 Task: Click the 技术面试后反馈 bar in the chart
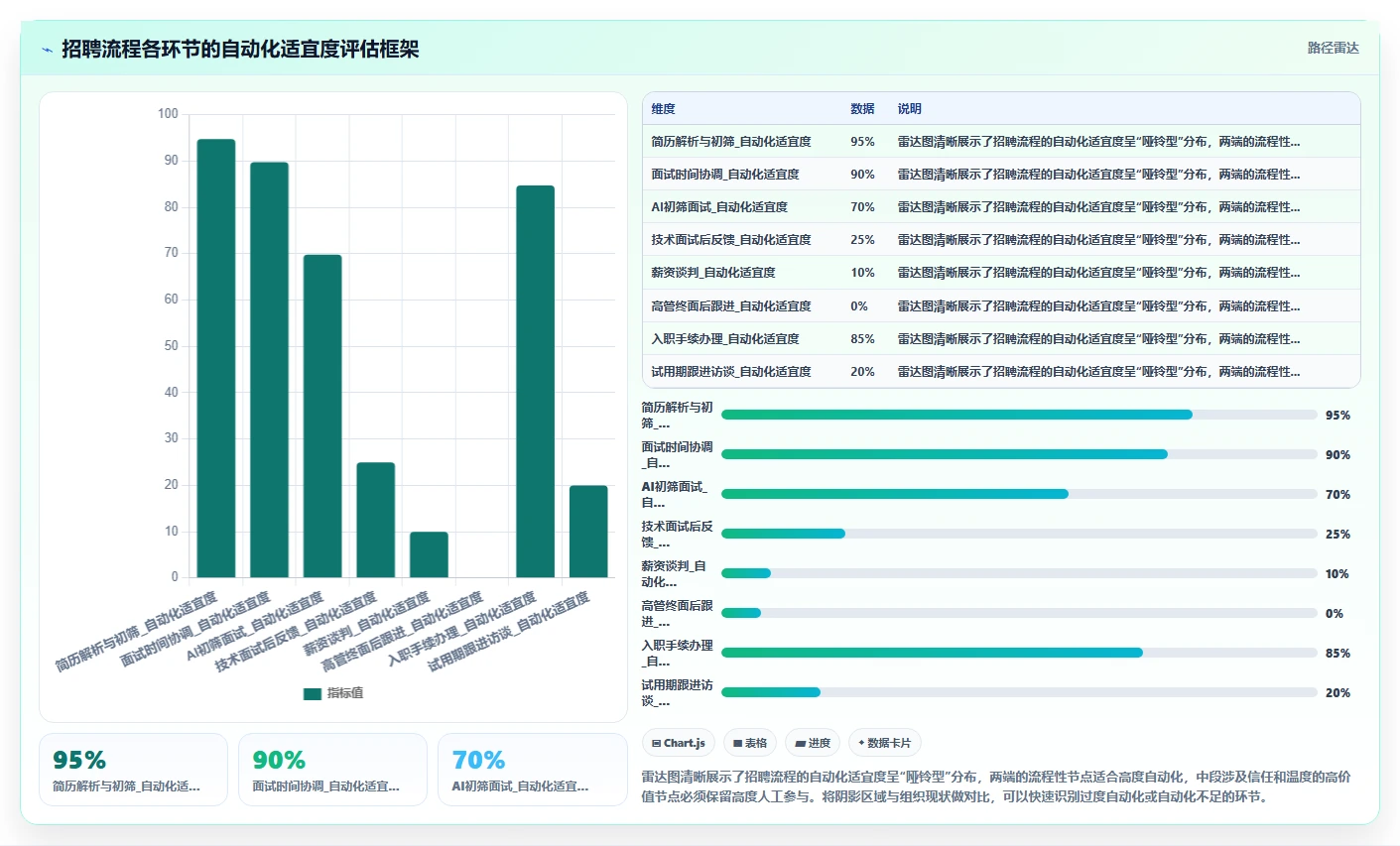coord(376,520)
